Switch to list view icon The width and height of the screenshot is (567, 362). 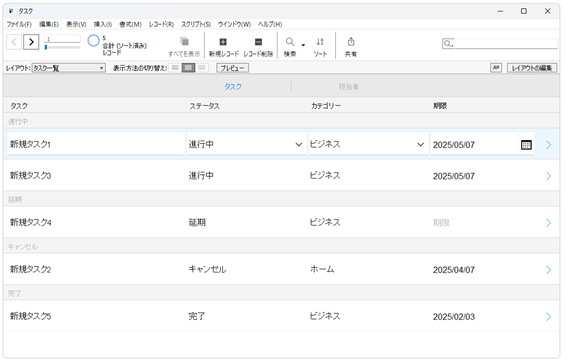tap(188, 68)
